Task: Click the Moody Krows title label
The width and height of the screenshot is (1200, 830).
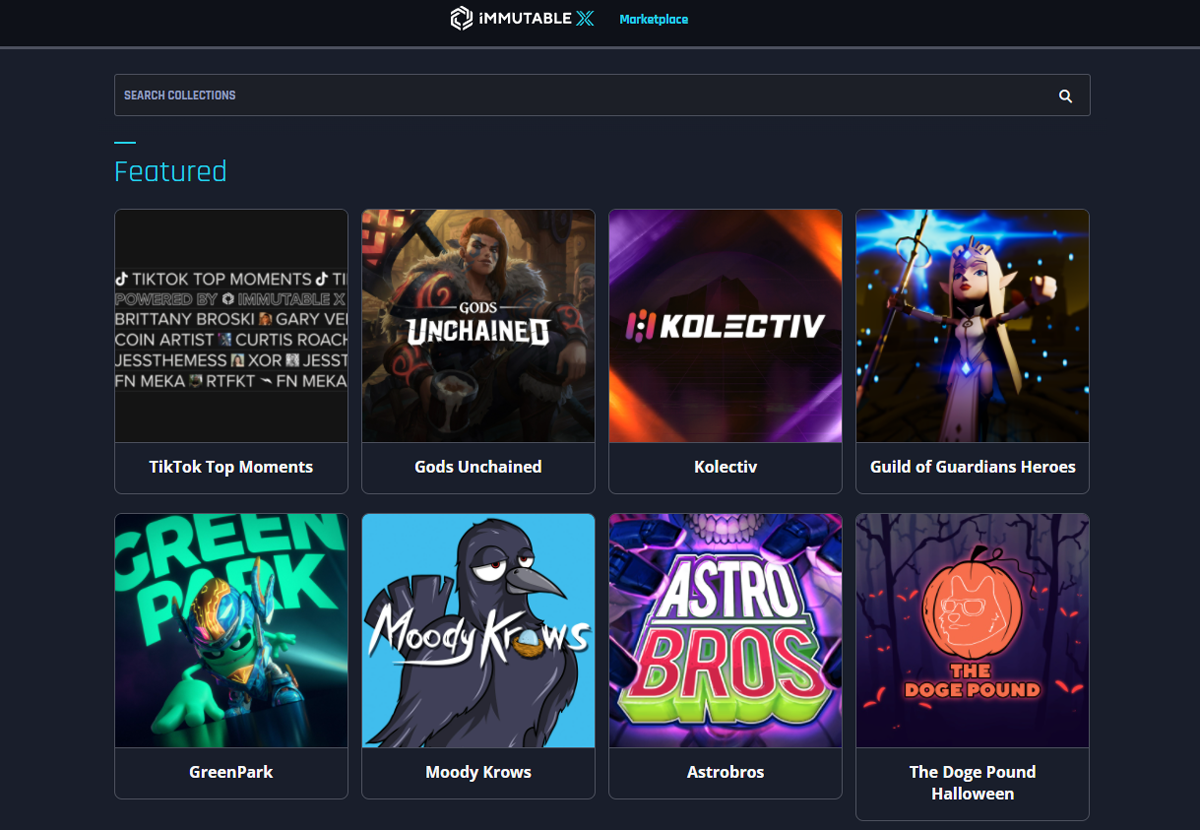Action: [478, 772]
